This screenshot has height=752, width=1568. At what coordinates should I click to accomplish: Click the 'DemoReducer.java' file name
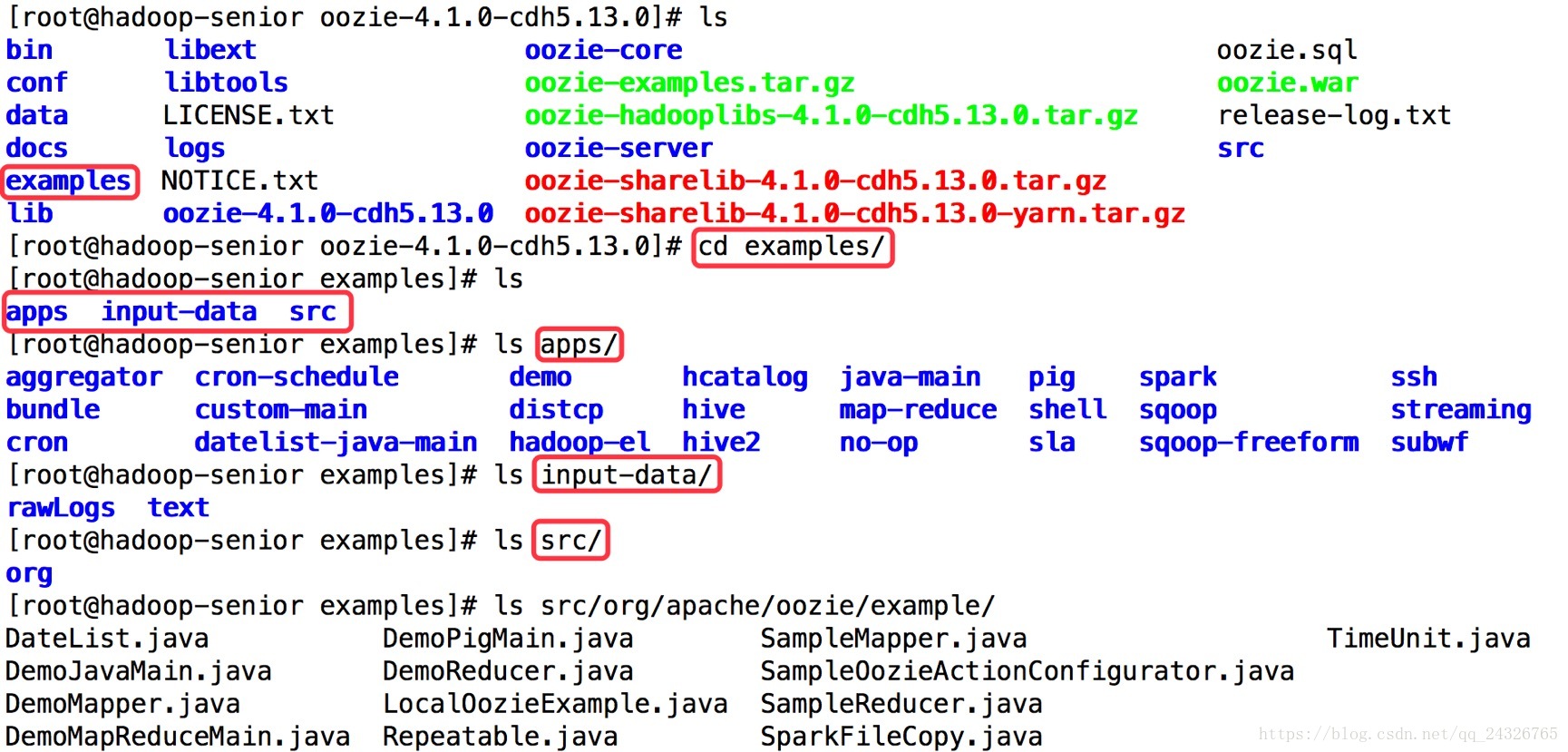pos(508,670)
